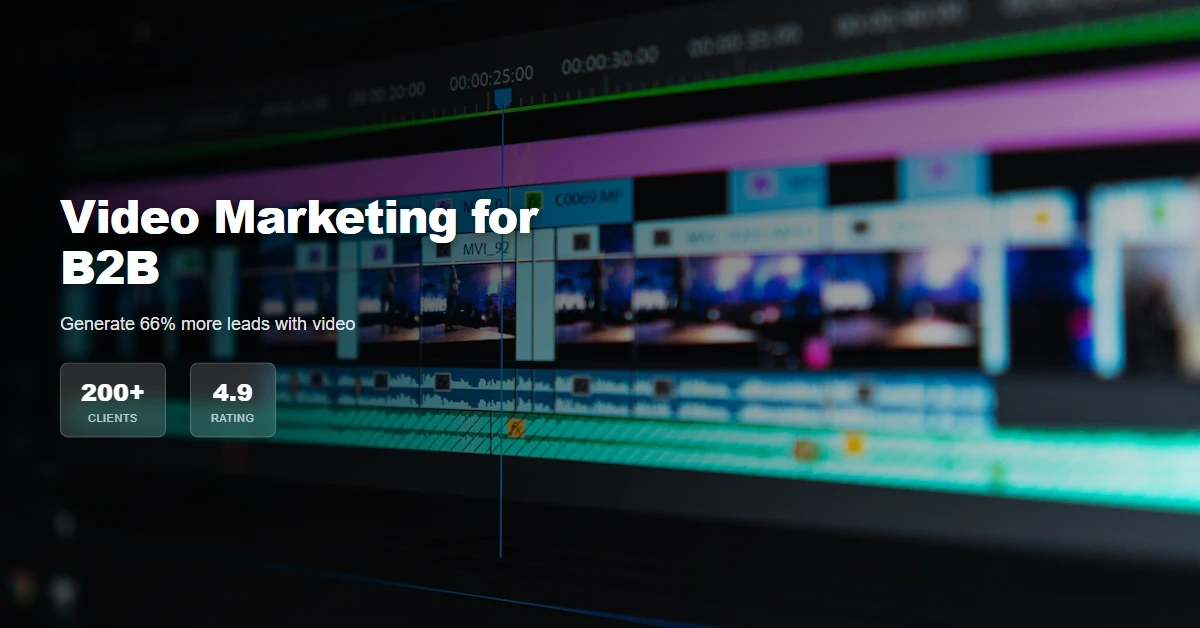Select the "4.9 Rating" stat card
The image size is (1200, 628).
point(232,400)
